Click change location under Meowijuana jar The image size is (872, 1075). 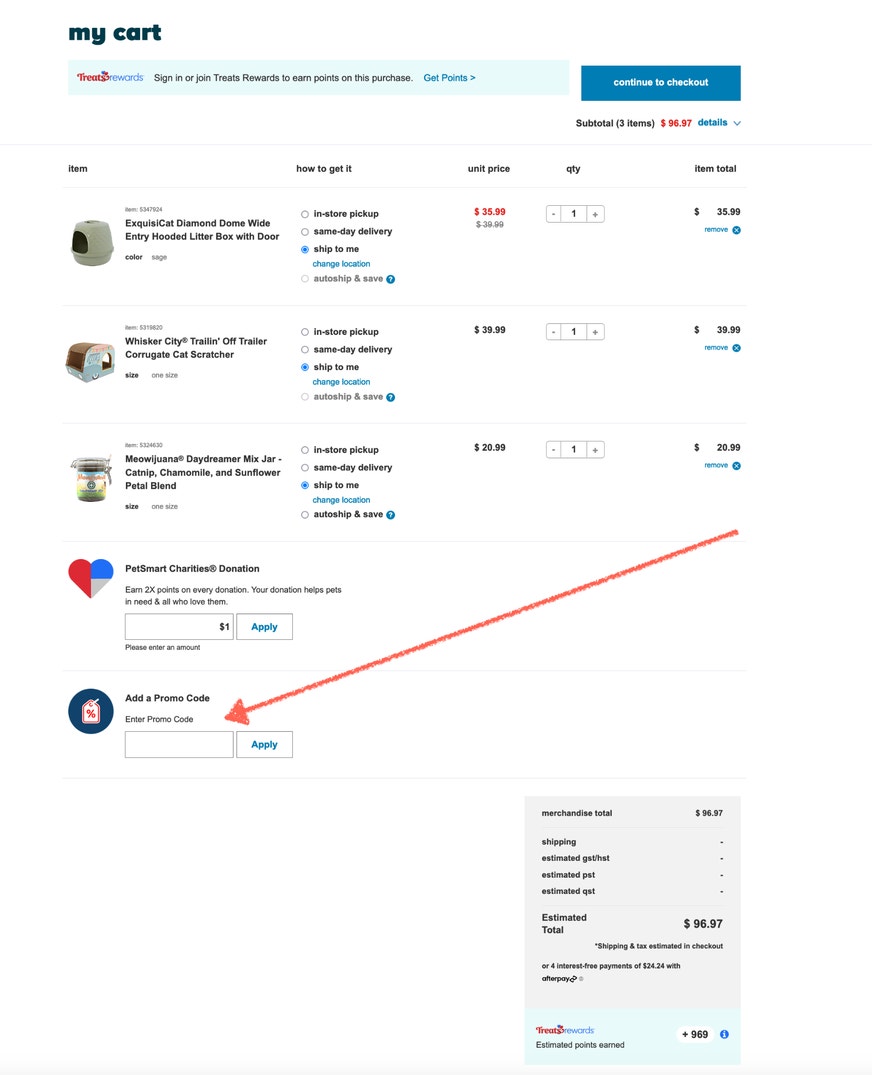[x=341, y=500]
